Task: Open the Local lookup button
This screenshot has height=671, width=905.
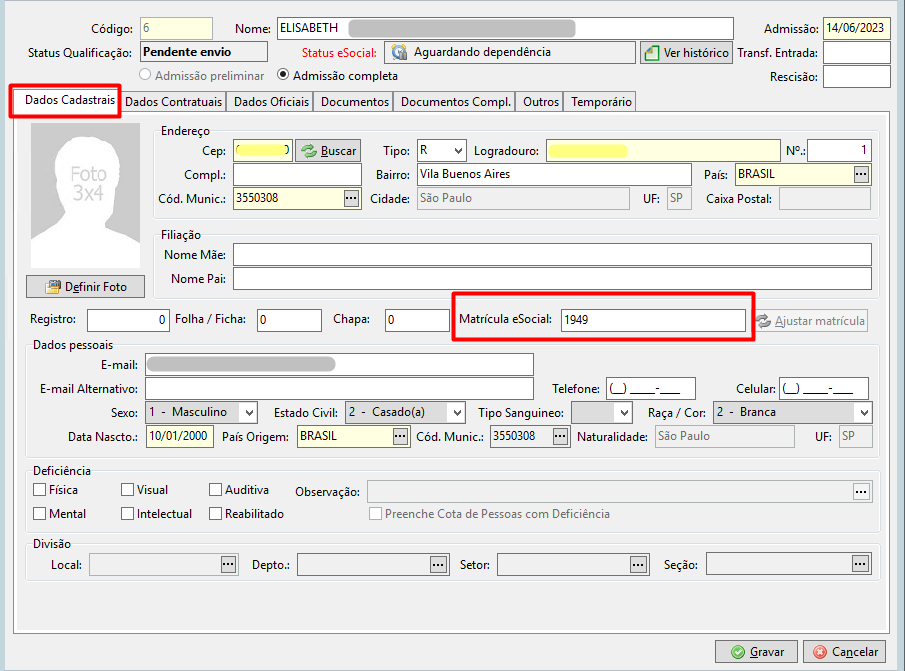Action: pos(229,564)
